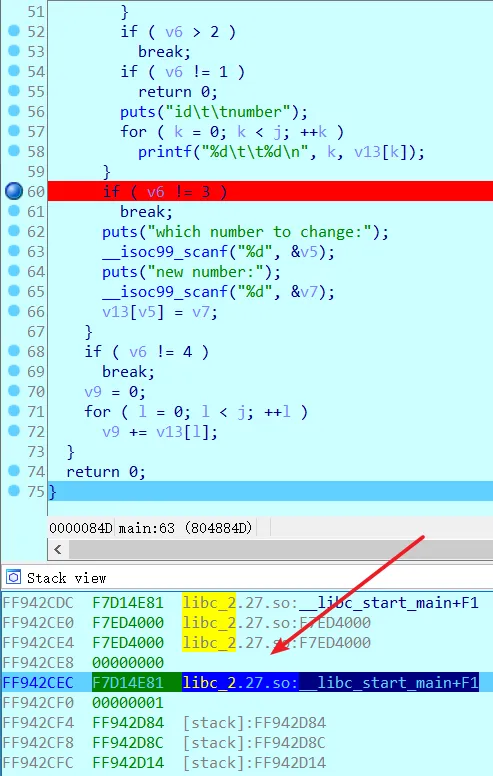Viewport: 493px width, 776px height.
Task: Click the horizontal scrollbar left arrow
Action: pyautogui.click(x=58, y=549)
